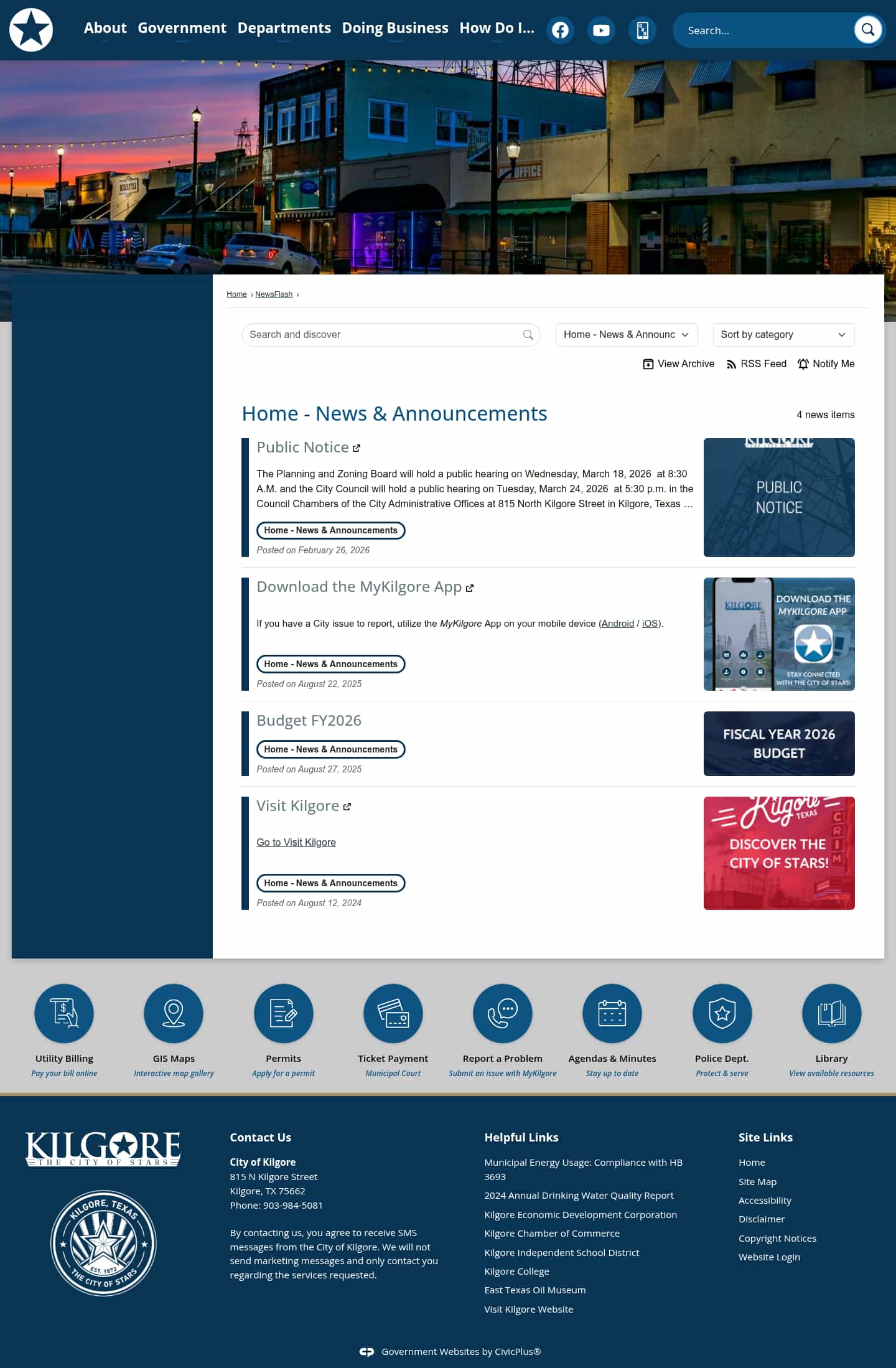This screenshot has width=896, height=1368.
Task: Click the Disclaimer footer link
Action: 762,1219
